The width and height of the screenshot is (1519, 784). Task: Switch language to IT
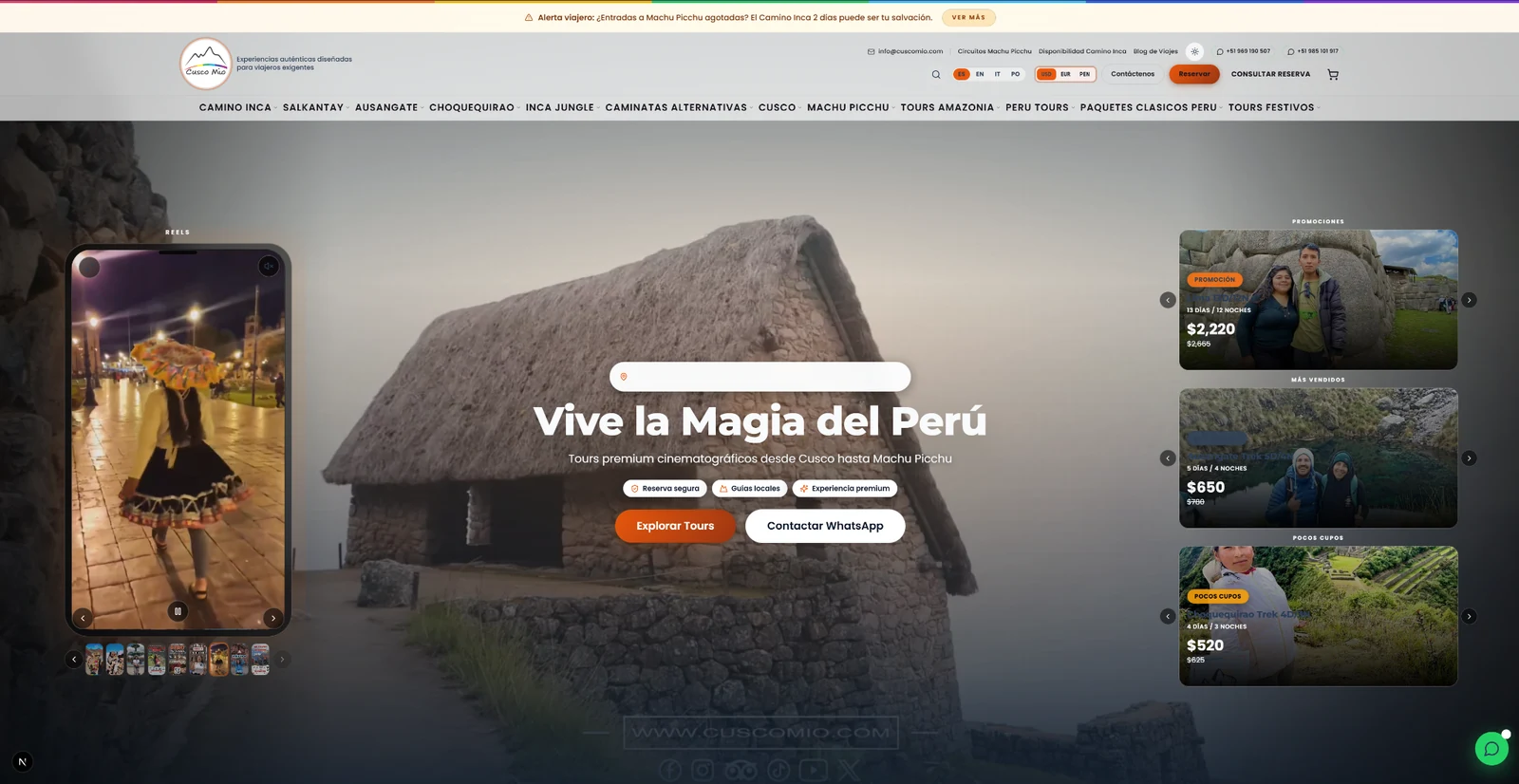[997, 74]
